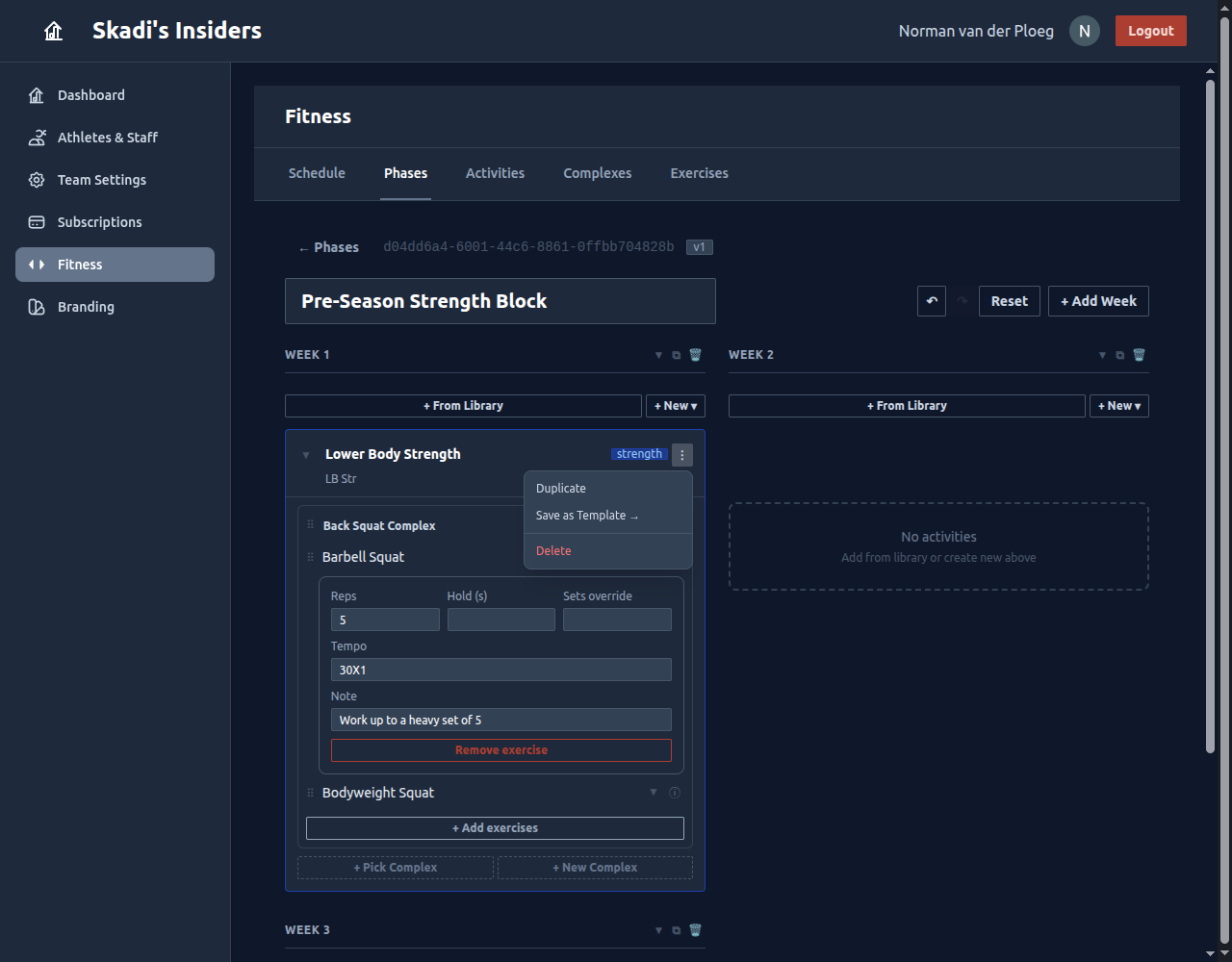This screenshot has width=1232, height=962.
Task: Click the + Add Week button
Action: pyautogui.click(x=1098, y=301)
